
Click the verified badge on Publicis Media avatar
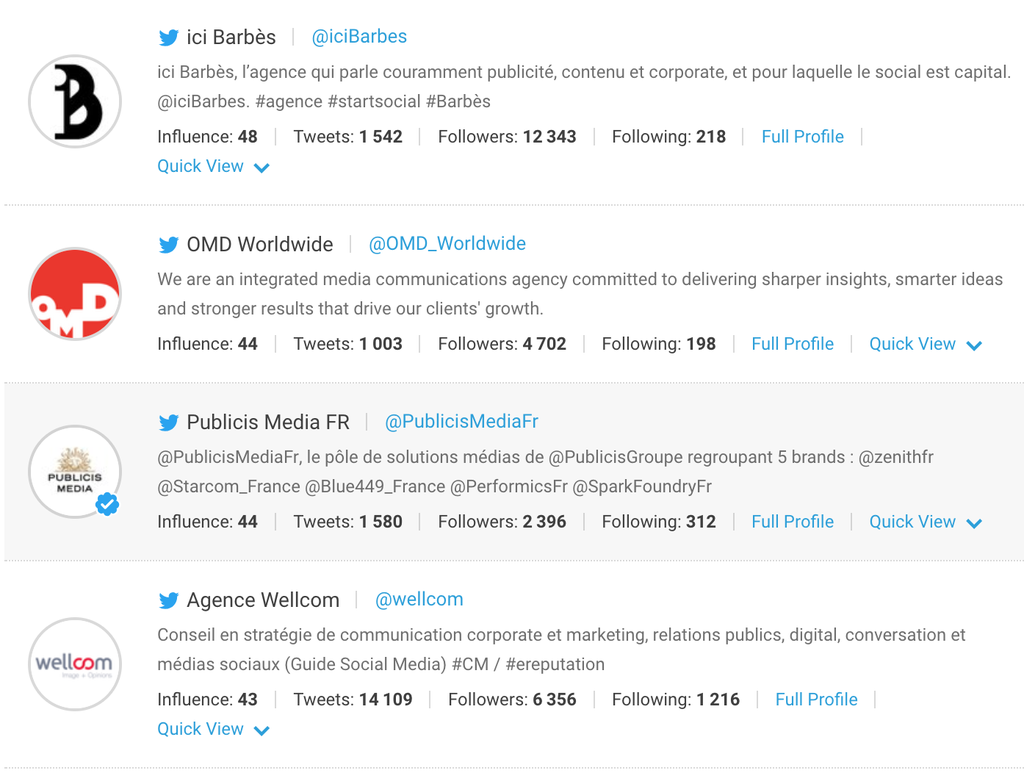pyautogui.click(x=108, y=505)
